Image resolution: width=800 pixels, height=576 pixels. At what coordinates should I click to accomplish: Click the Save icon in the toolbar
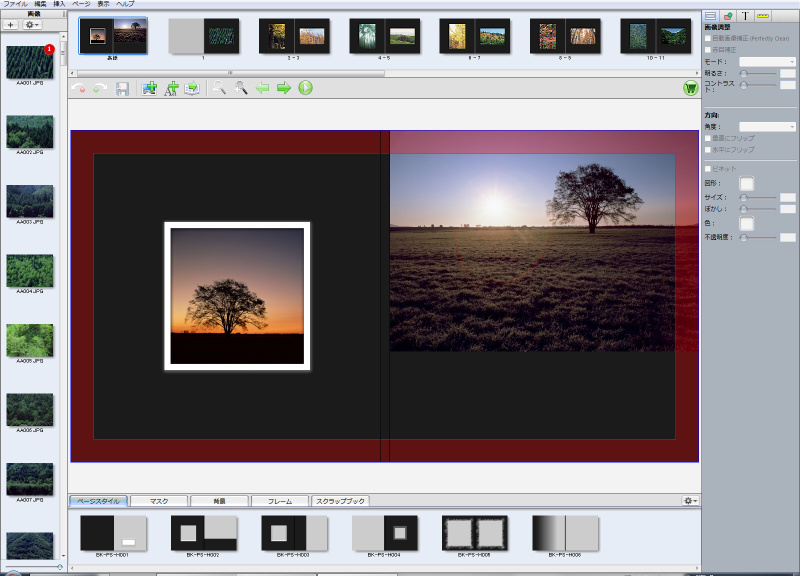pyautogui.click(x=122, y=88)
